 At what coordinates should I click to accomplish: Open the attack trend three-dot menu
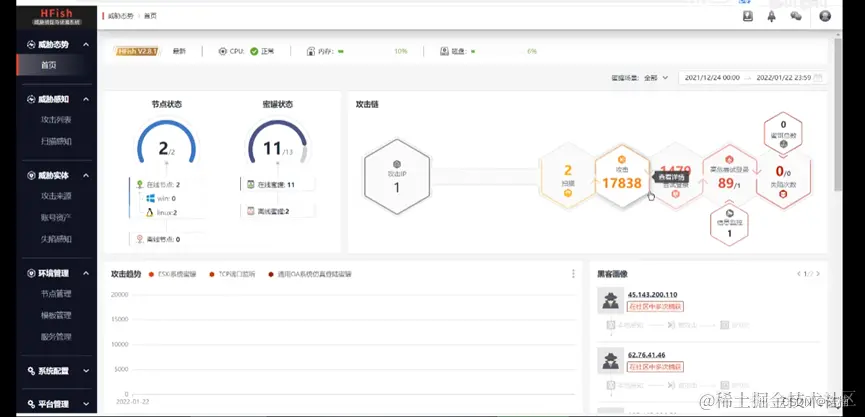tap(573, 274)
